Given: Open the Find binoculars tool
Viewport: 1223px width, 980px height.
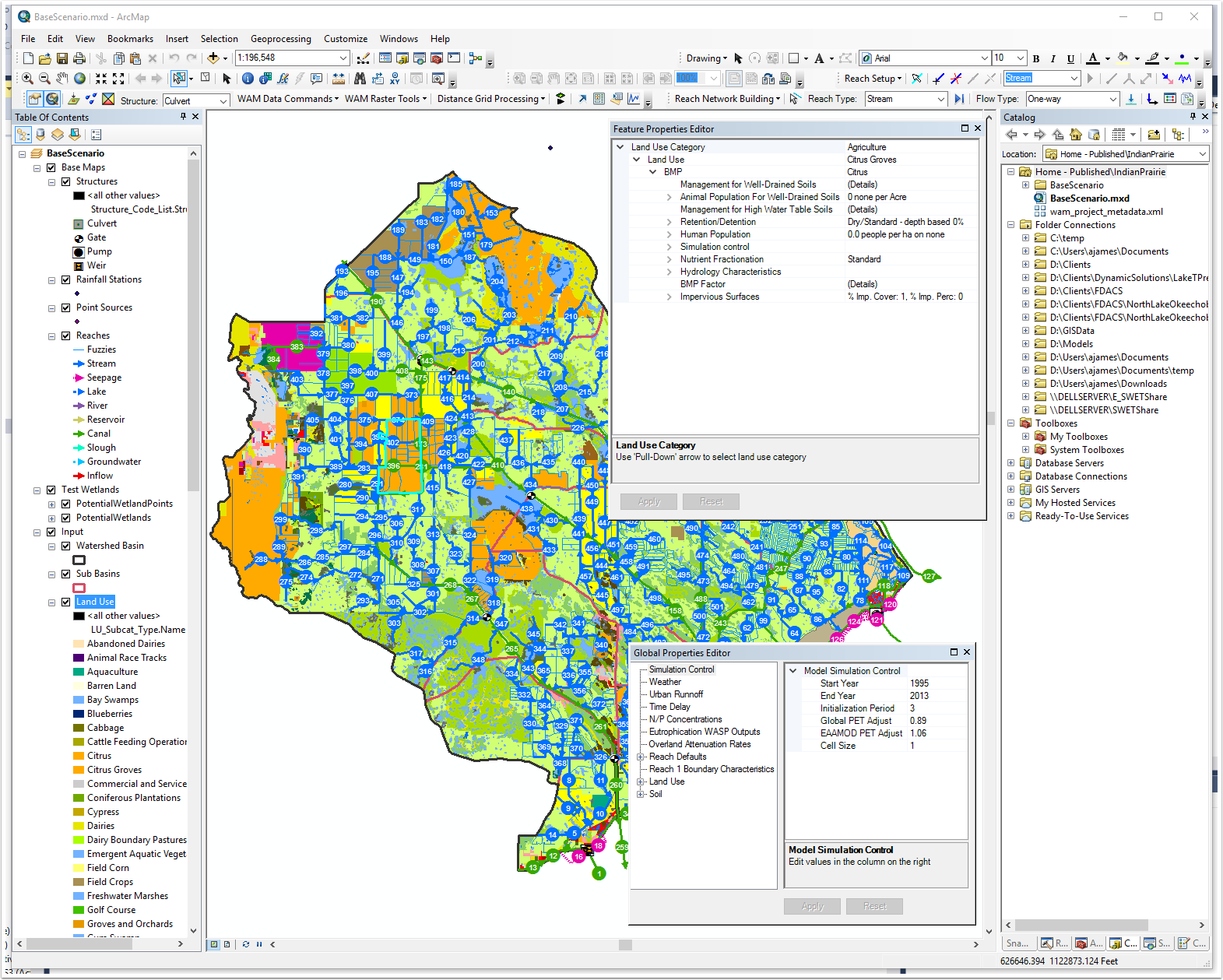Looking at the screenshot, I should pyautogui.click(x=360, y=79).
